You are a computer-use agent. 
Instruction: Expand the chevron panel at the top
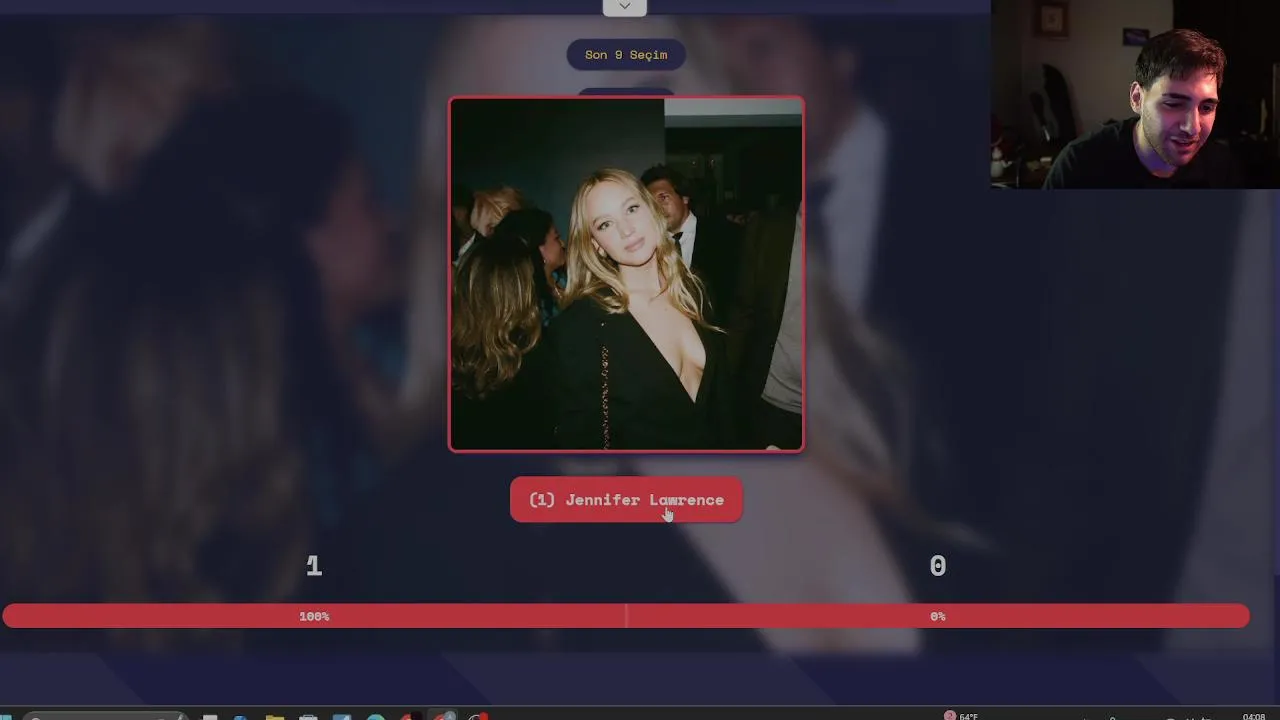point(624,7)
